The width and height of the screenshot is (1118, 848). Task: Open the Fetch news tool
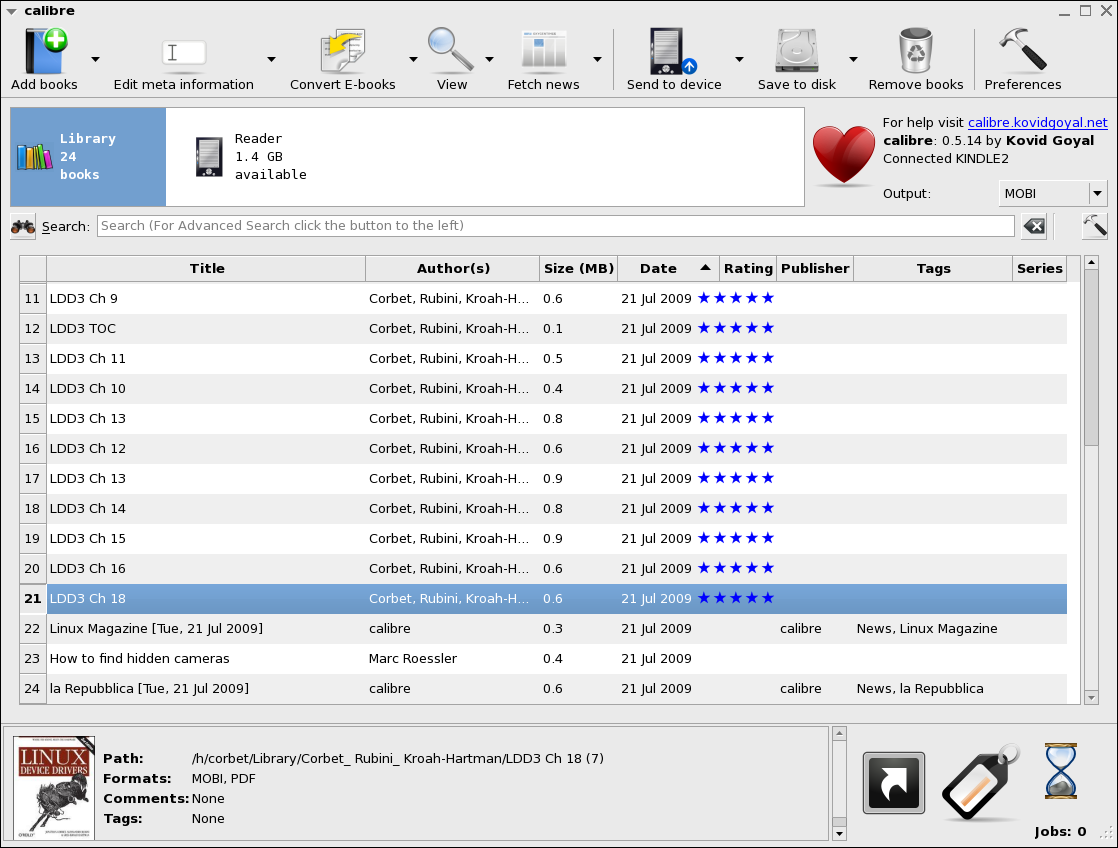click(x=543, y=51)
